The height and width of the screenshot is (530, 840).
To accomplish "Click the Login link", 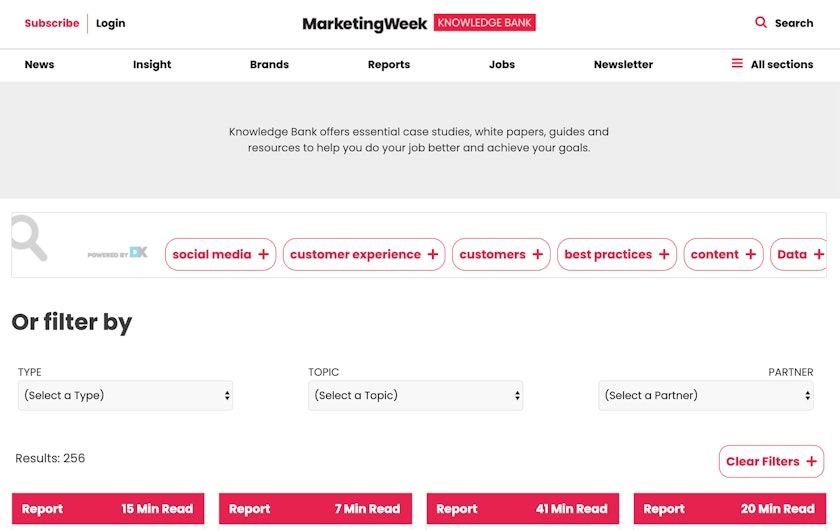I will 111,23.
